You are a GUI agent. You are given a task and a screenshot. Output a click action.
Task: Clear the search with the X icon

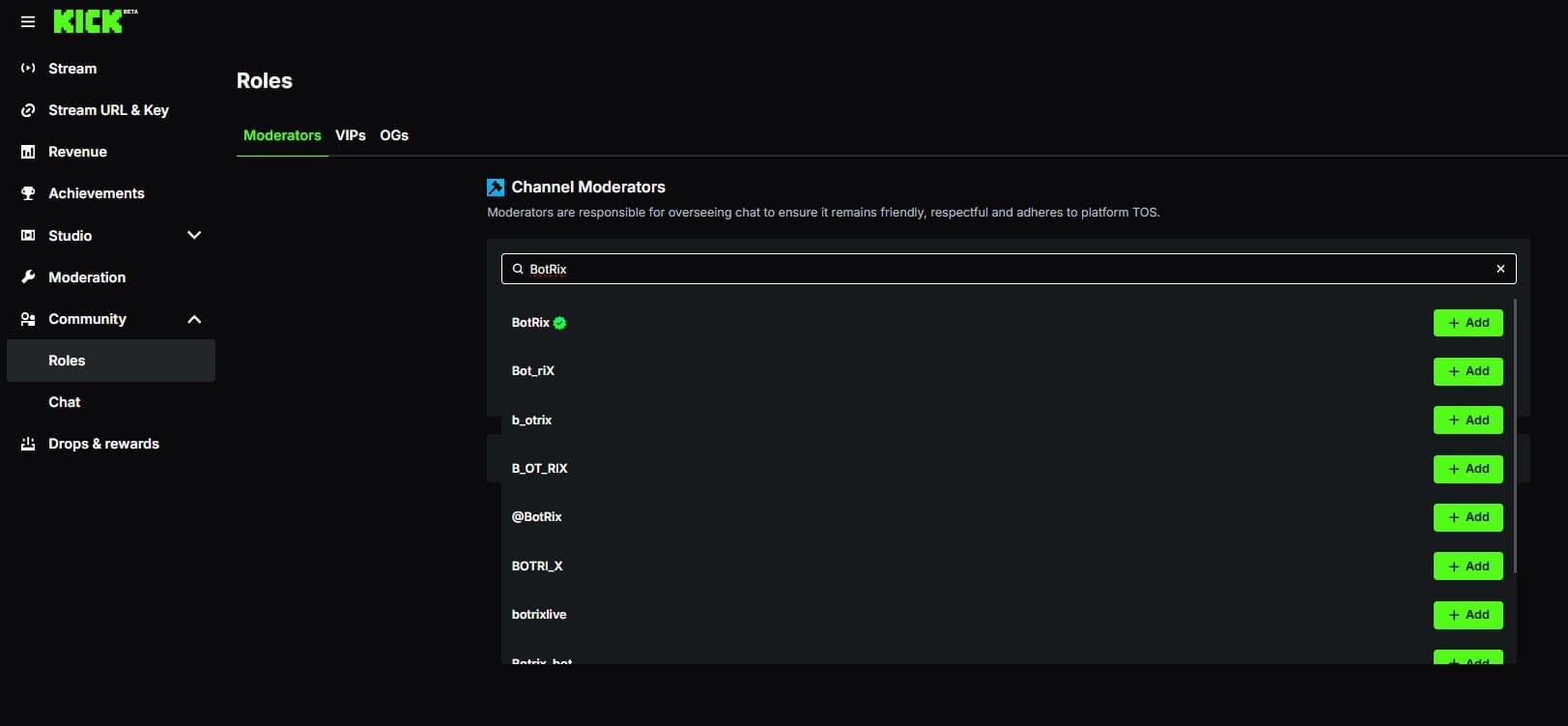(1500, 269)
